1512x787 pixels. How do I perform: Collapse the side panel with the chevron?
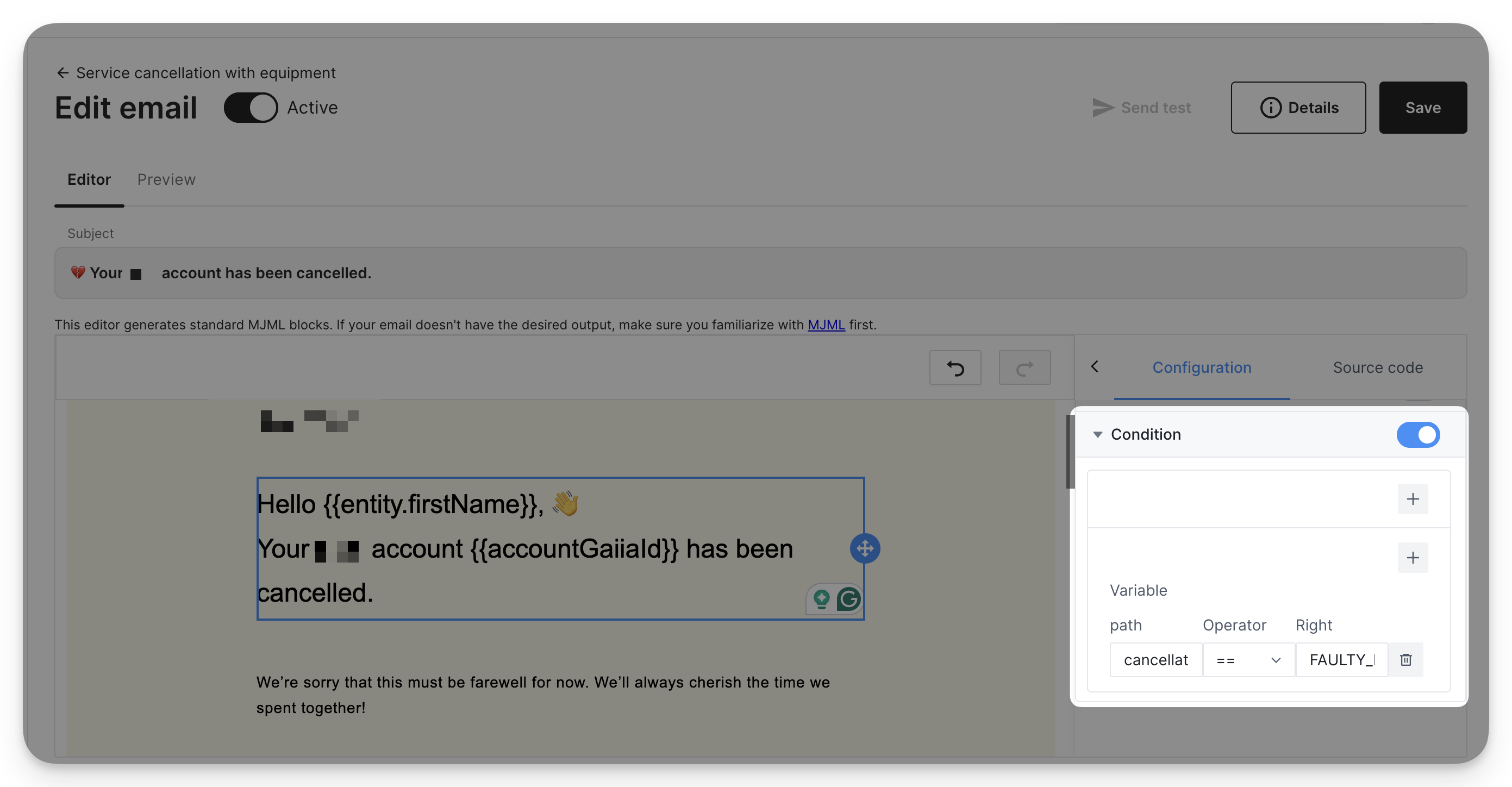click(x=1095, y=367)
